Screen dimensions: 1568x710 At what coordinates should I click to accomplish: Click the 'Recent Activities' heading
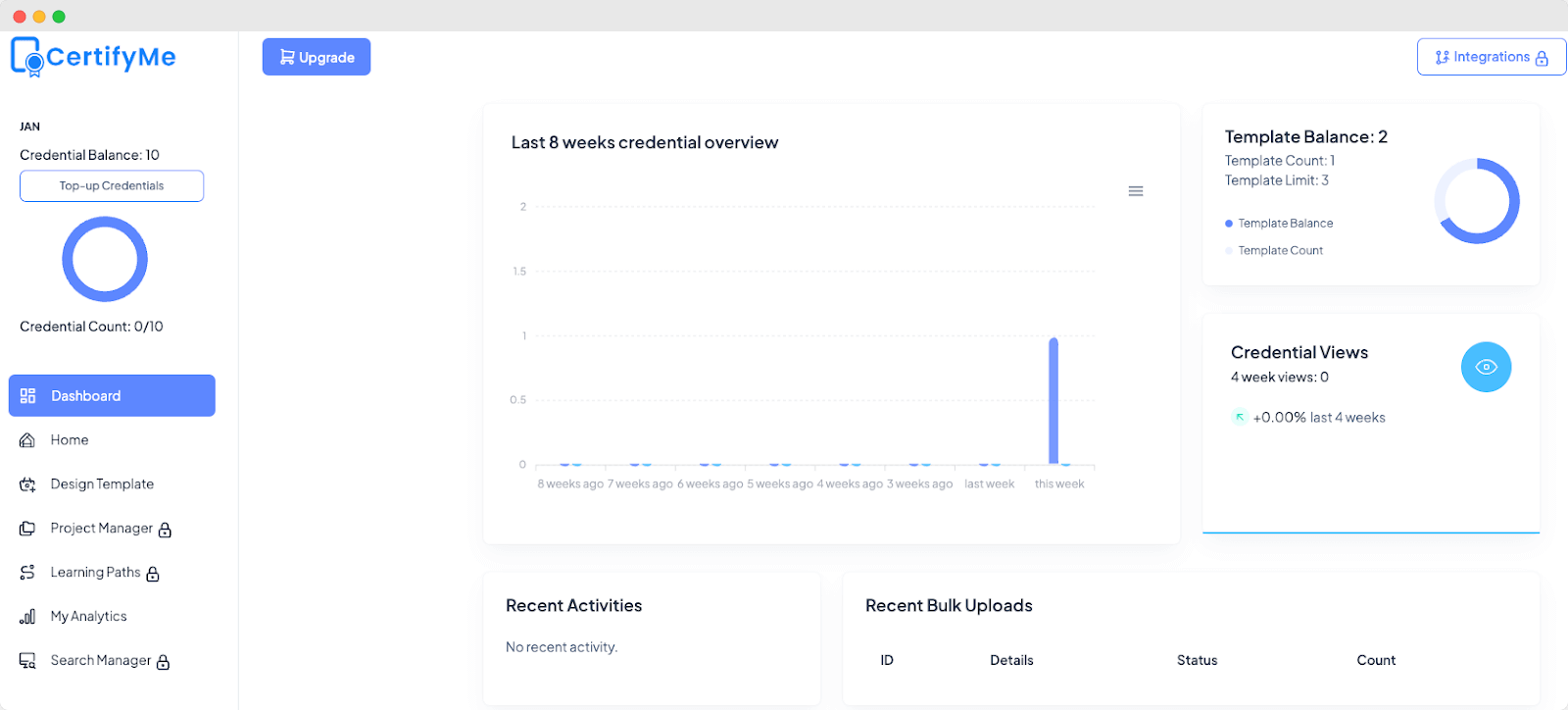[x=574, y=606]
